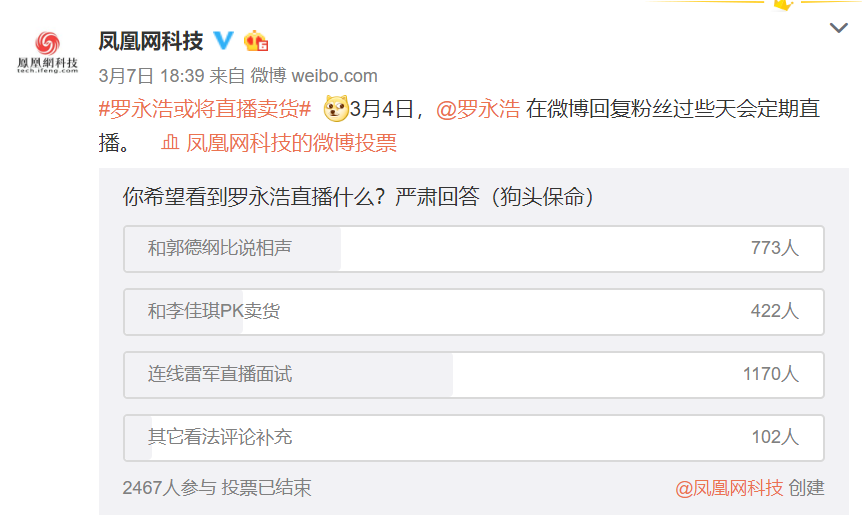Select poll option 和郭德纲比说相声
Screen dimensions: 862x523
coord(474,249)
